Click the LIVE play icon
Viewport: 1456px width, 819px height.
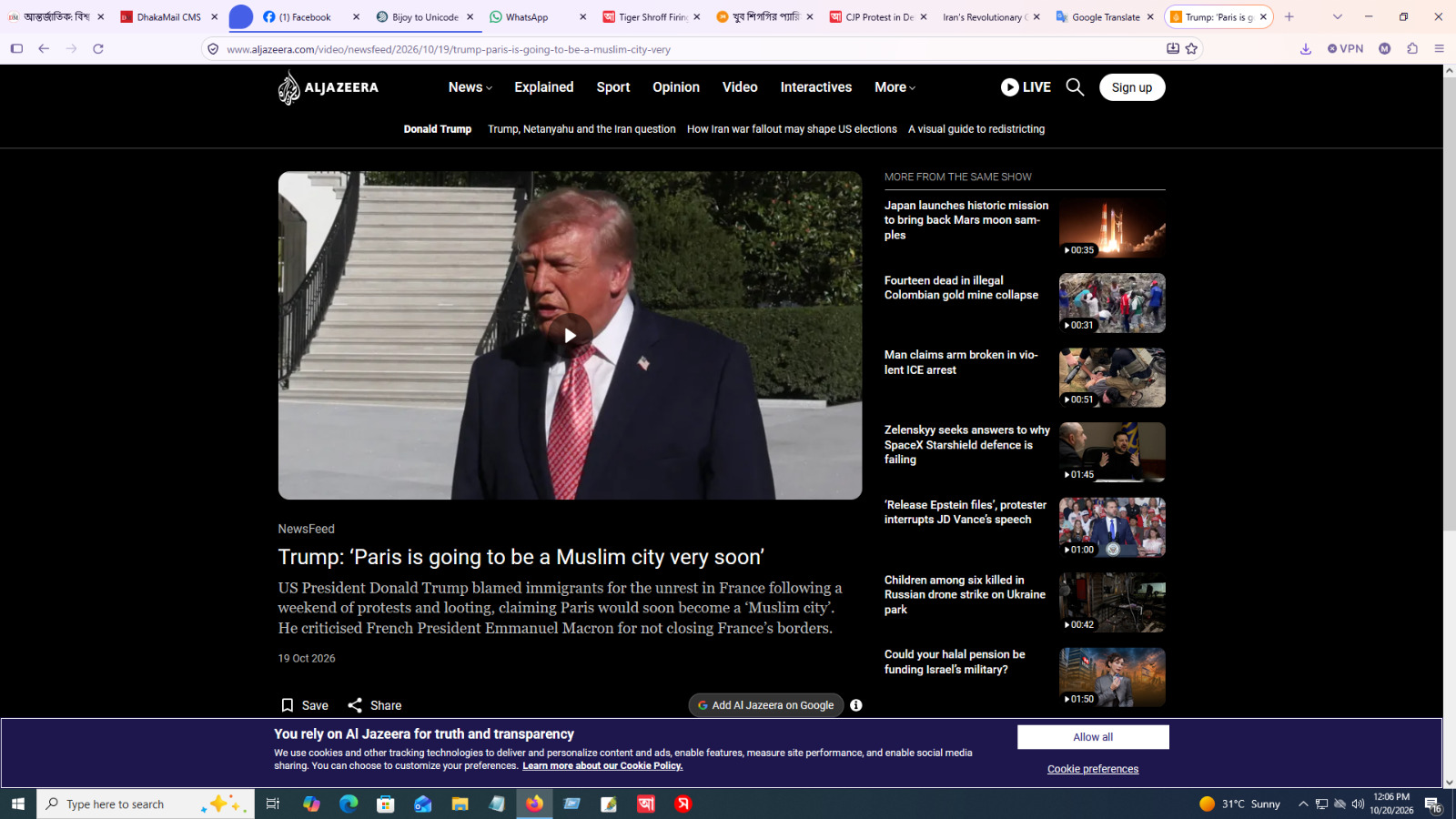(x=1009, y=87)
